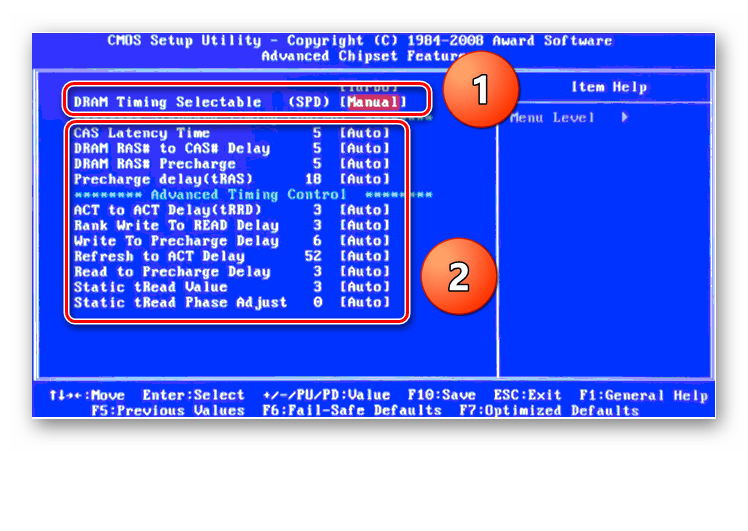The height and width of the screenshot is (531, 748).
Task: Click the +/-/PU/PD:Value hint
Action: [x=326, y=395]
